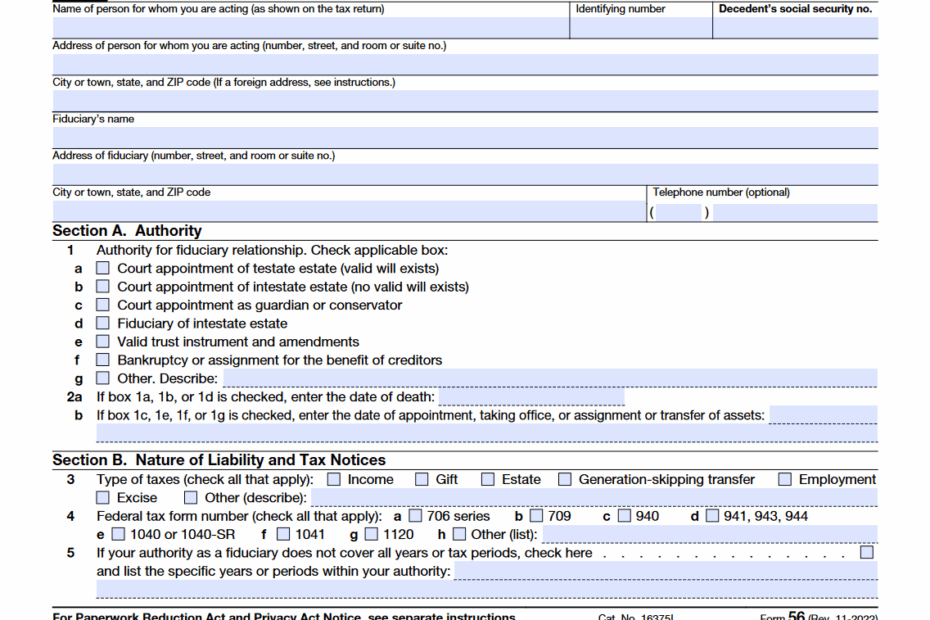Click the Decedent's social security number field
The height and width of the screenshot is (620, 930).
[x=795, y=27]
